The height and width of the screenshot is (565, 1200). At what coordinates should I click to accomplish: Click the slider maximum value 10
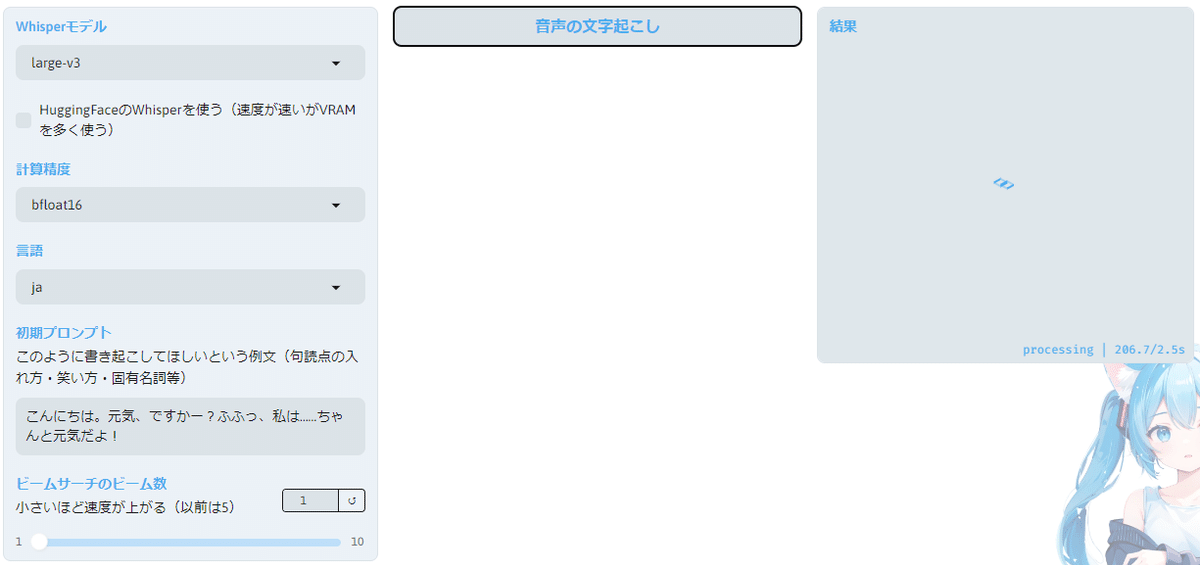pos(357,542)
